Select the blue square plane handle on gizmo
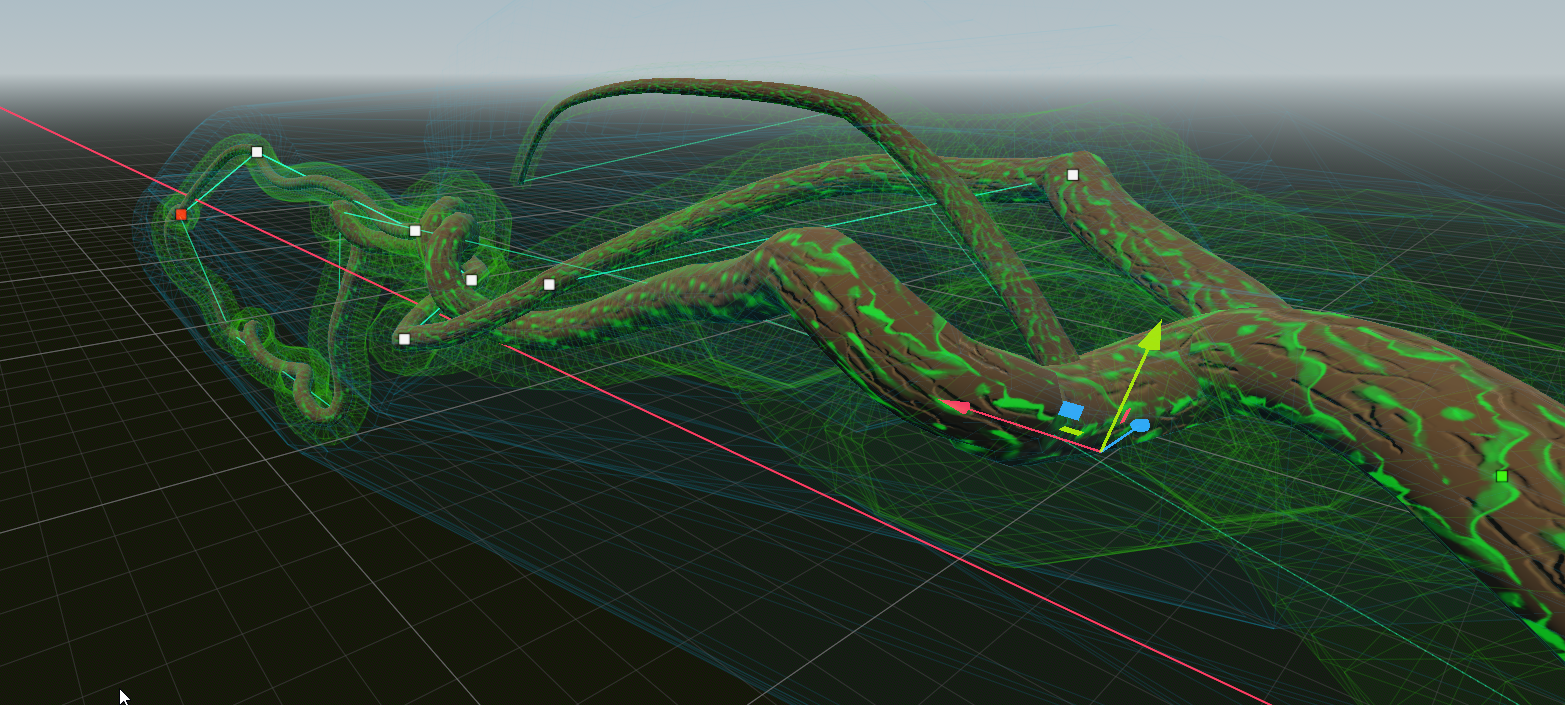 (1070, 410)
